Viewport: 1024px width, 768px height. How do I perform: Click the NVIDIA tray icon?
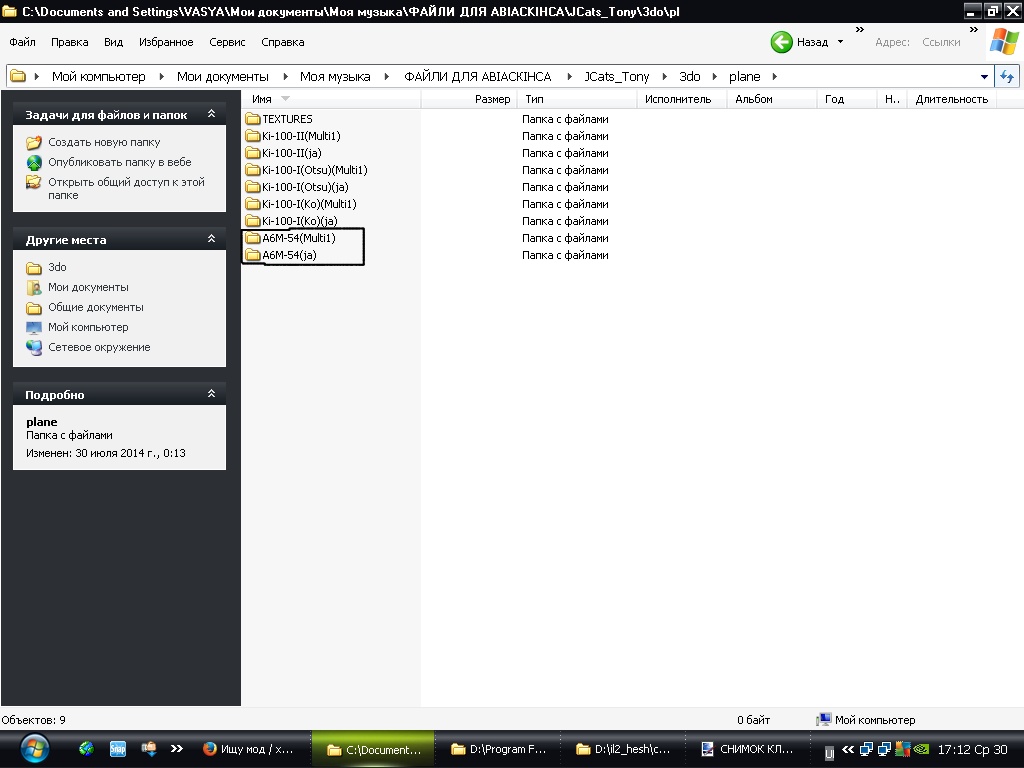pyautogui.click(x=921, y=749)
